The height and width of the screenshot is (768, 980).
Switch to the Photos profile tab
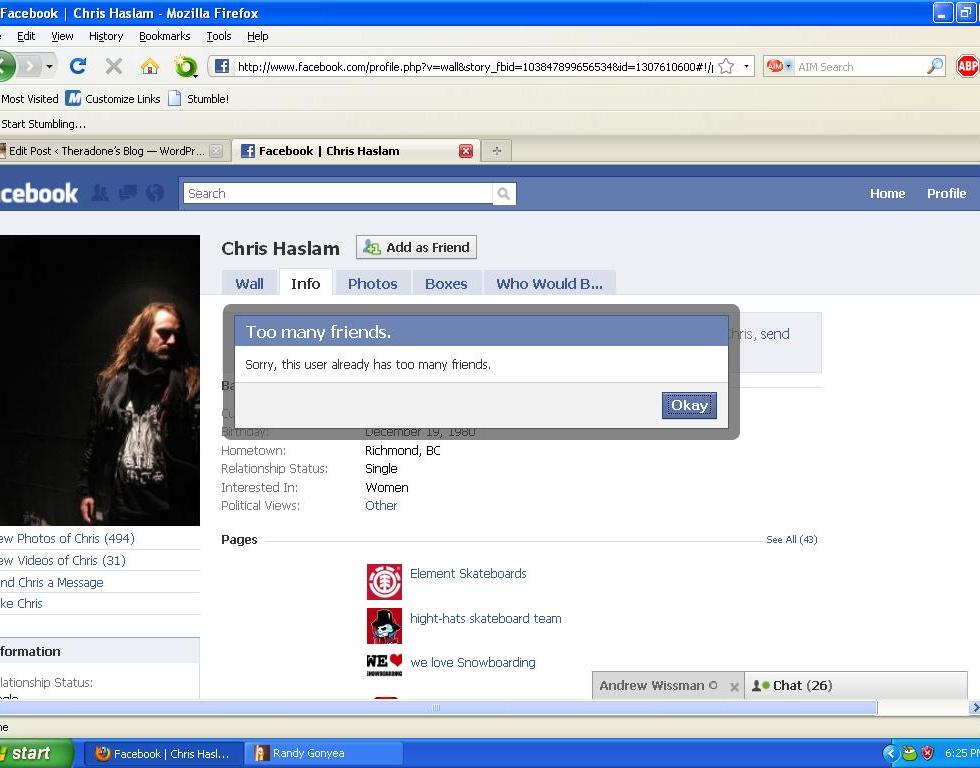click(372, 284)
